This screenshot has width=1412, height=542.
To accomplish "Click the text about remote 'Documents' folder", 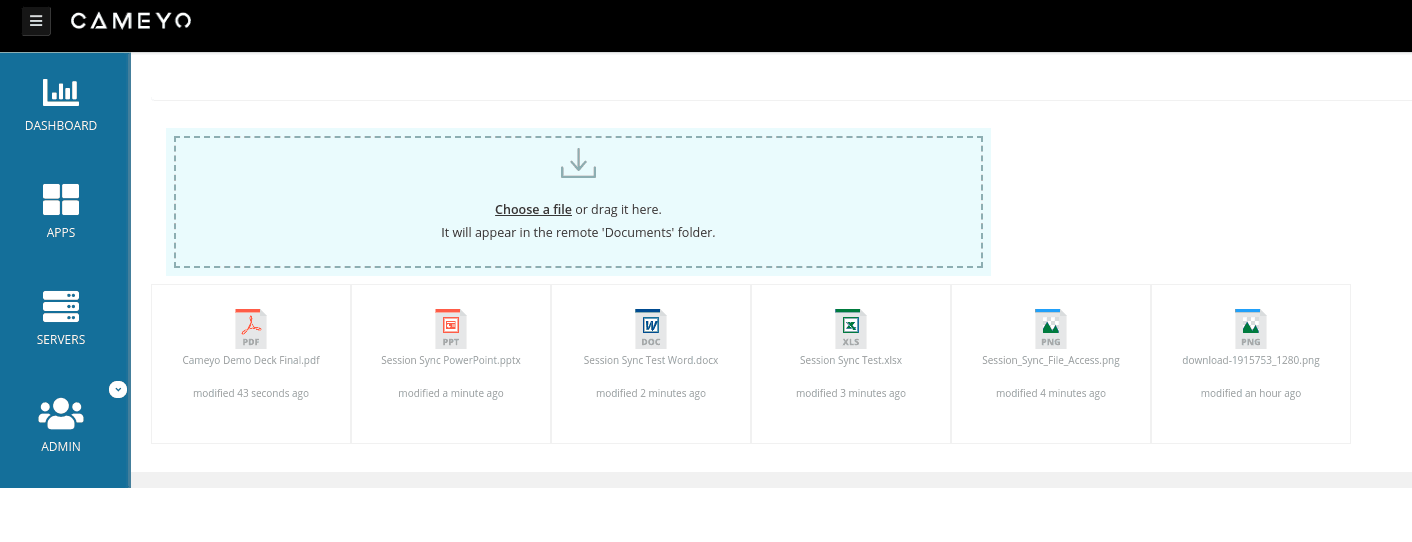I will [x=578, y=232].
